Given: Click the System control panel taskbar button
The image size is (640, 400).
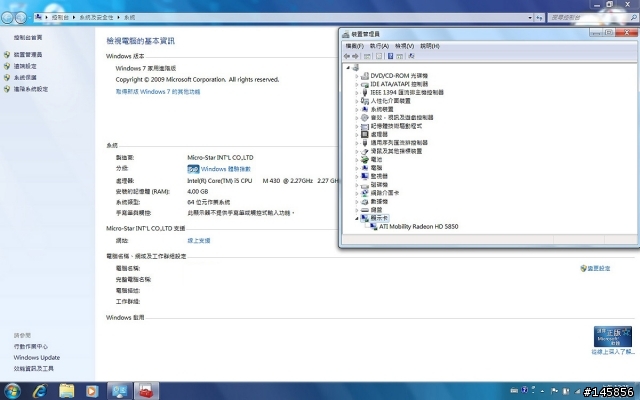Looking at the screenshot, I should (119, 391).
